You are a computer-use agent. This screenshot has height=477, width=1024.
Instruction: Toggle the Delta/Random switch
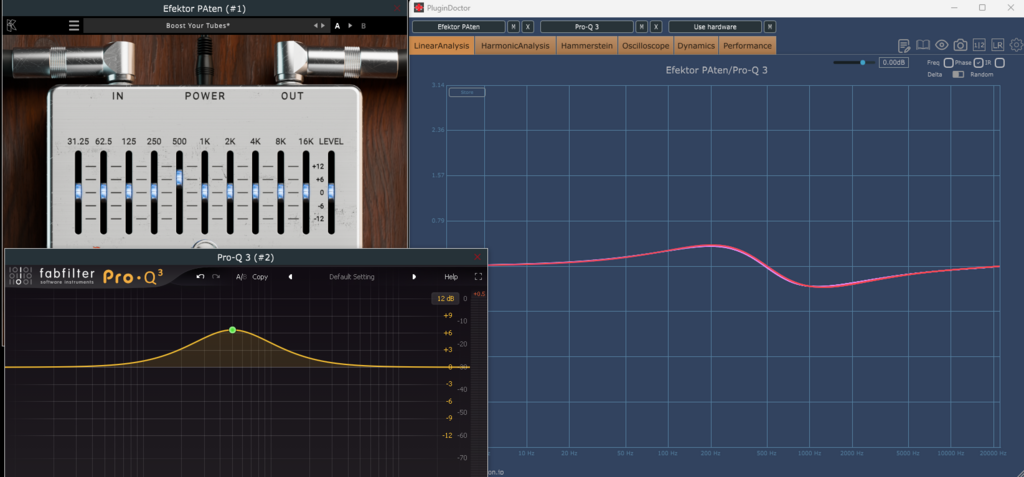point(958,74)
